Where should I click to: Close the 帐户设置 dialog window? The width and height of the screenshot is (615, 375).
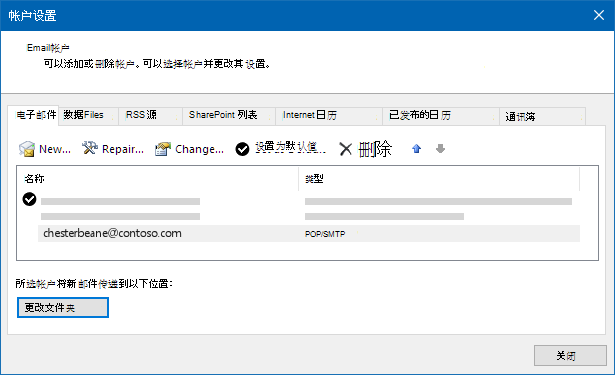[x=599, y=15]
